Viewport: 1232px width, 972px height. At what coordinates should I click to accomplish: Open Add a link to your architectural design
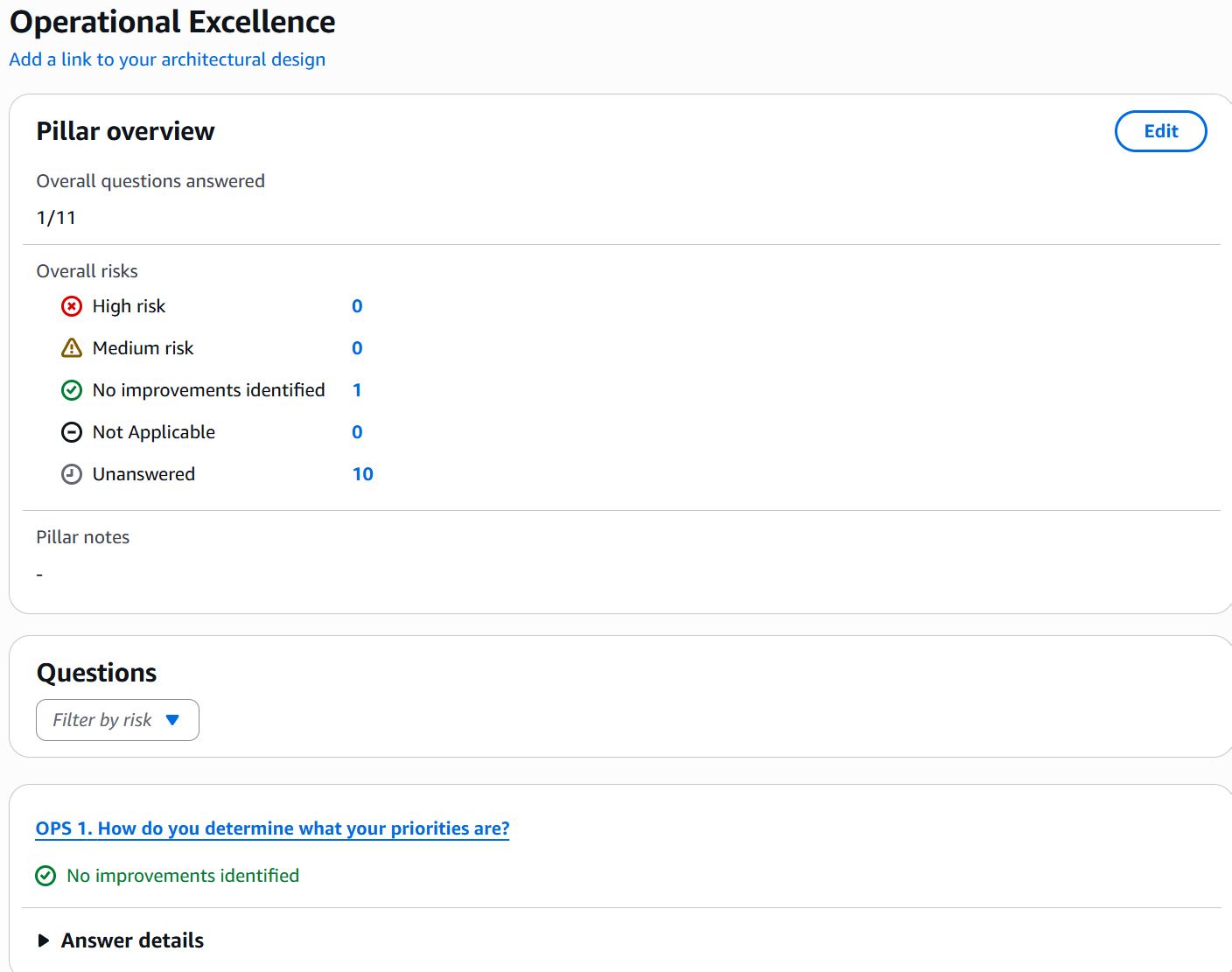click(167, 59)
